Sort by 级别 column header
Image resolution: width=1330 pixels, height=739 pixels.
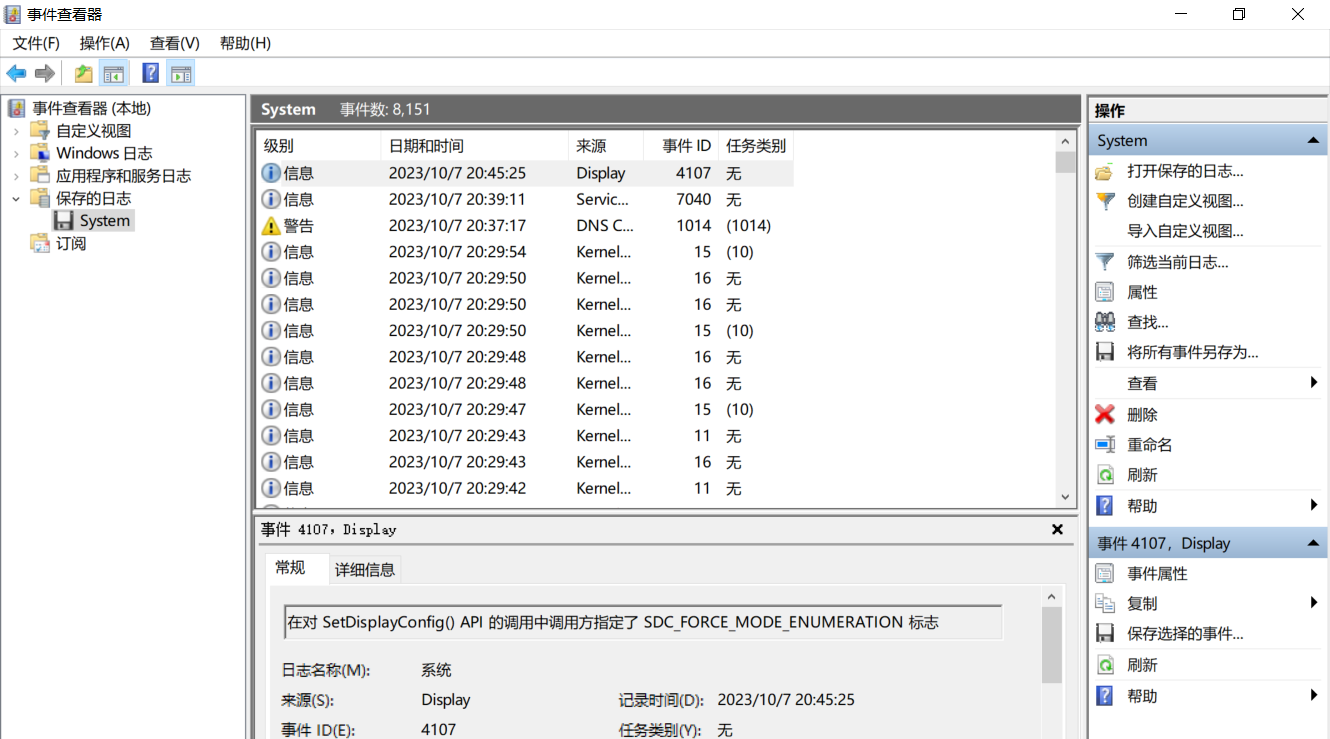point(320,146)
